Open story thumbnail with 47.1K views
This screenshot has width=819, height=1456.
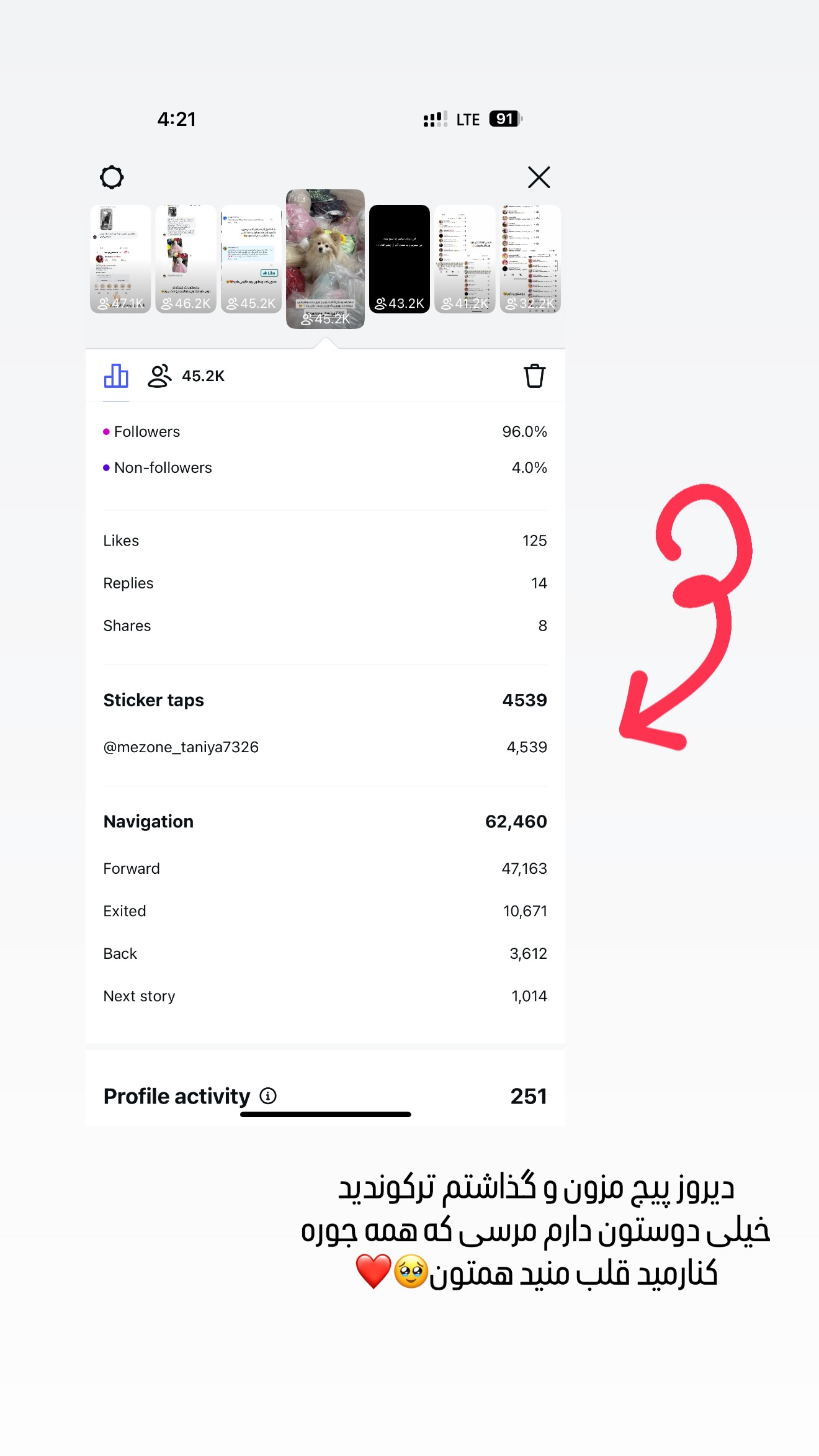120,259
